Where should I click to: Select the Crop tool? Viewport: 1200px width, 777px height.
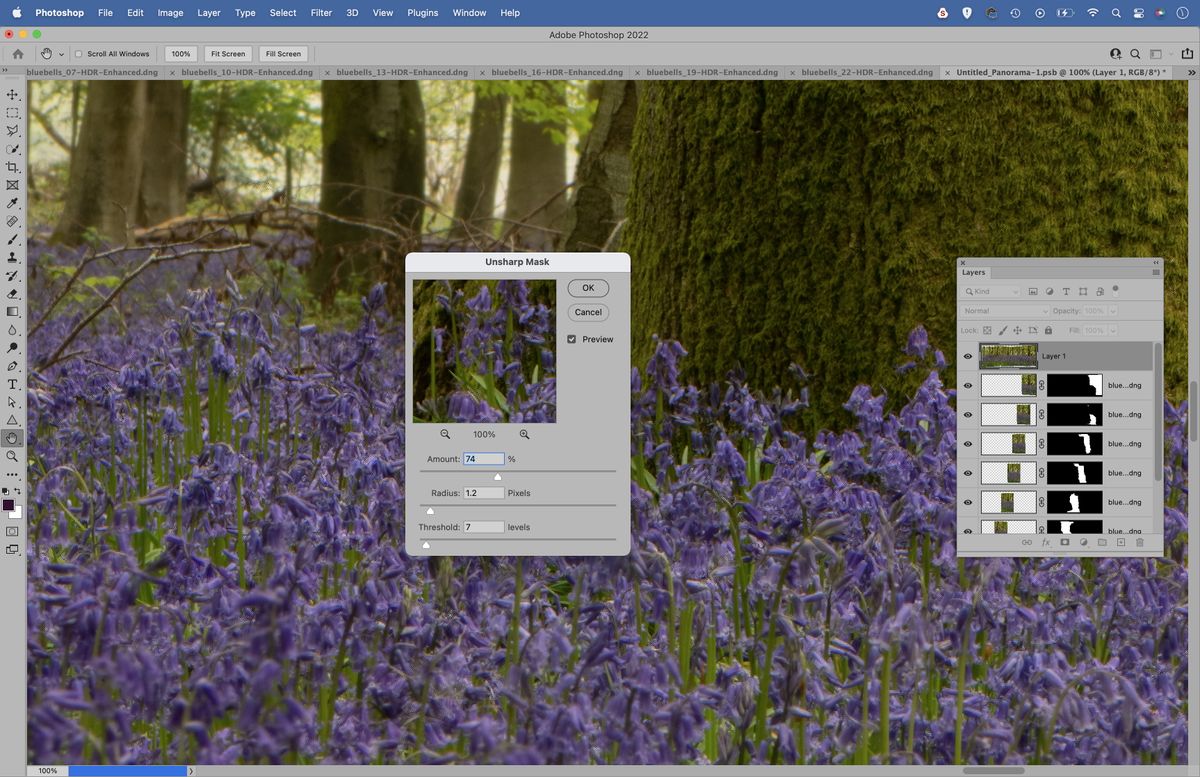click(13, 167)
